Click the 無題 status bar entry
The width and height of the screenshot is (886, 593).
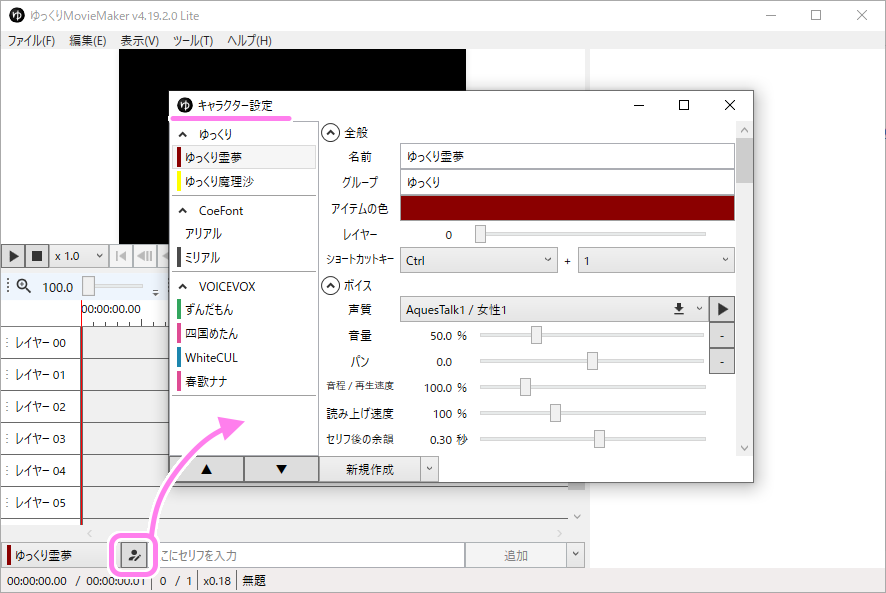(x=254, y=581)
